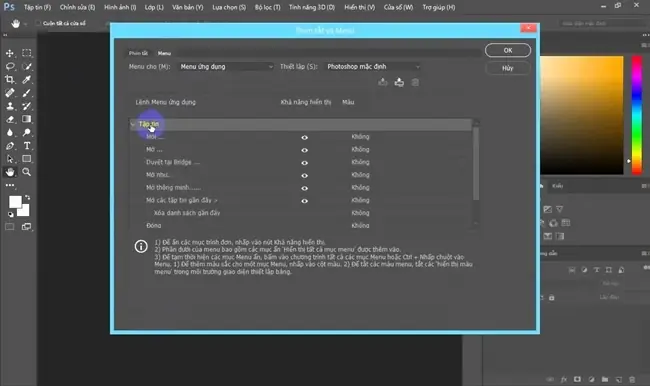
Task: Open color dropdown 'Không' for 'Mới ...'
Action: click(x=360, y=137)
